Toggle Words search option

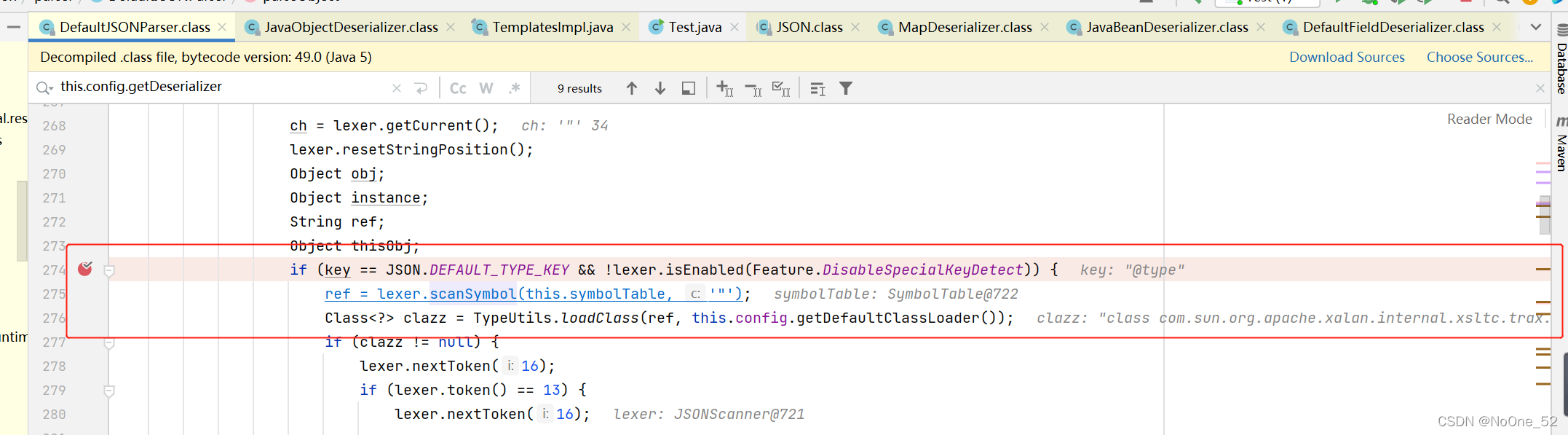pyautogui.click(x=486, y=88)
